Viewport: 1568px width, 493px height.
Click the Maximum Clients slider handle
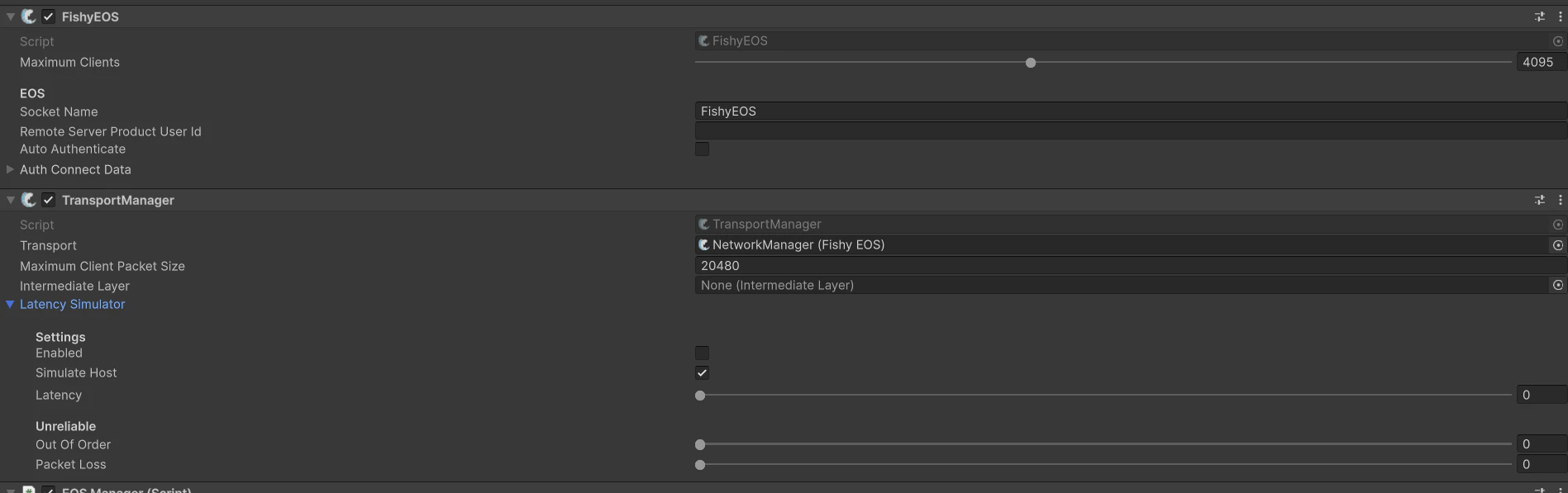tap(1031, 63)
